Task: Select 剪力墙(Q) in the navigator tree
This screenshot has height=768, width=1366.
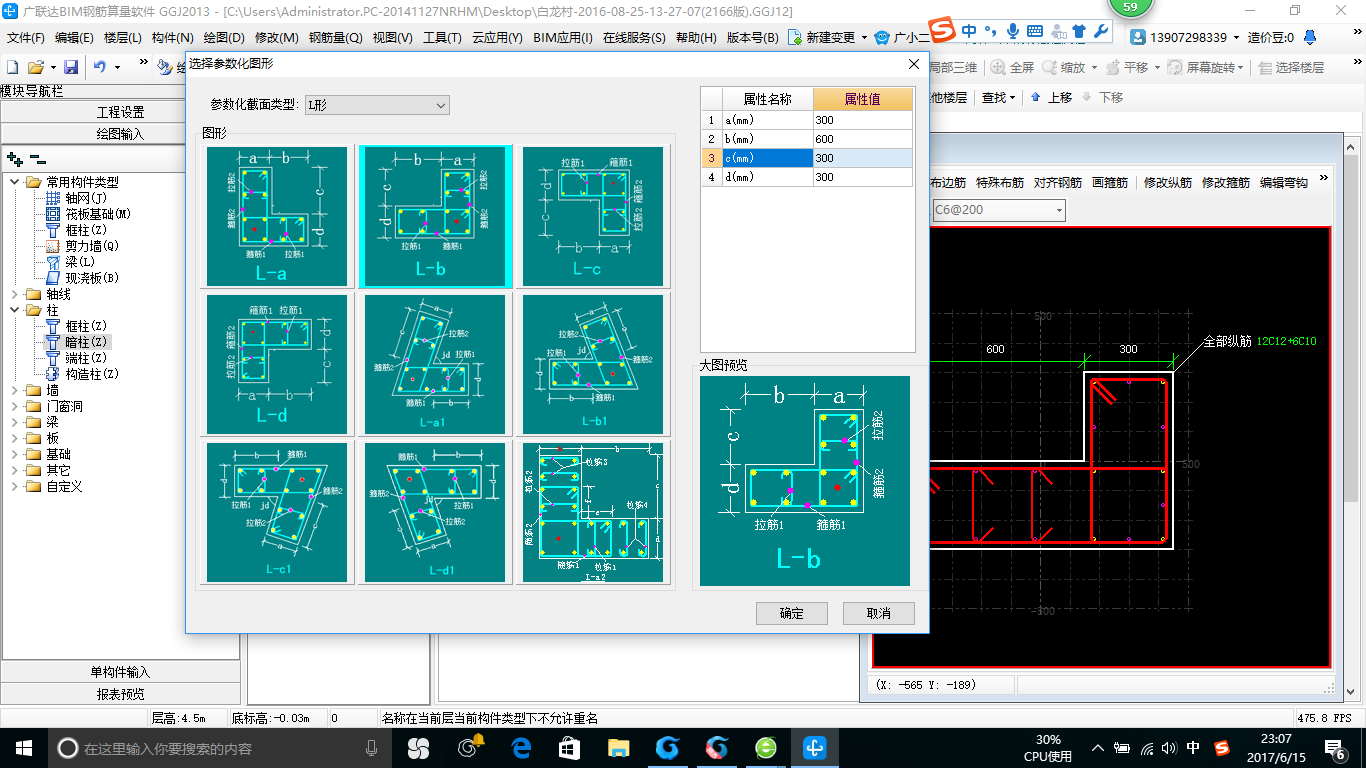Action: (92, 246)
